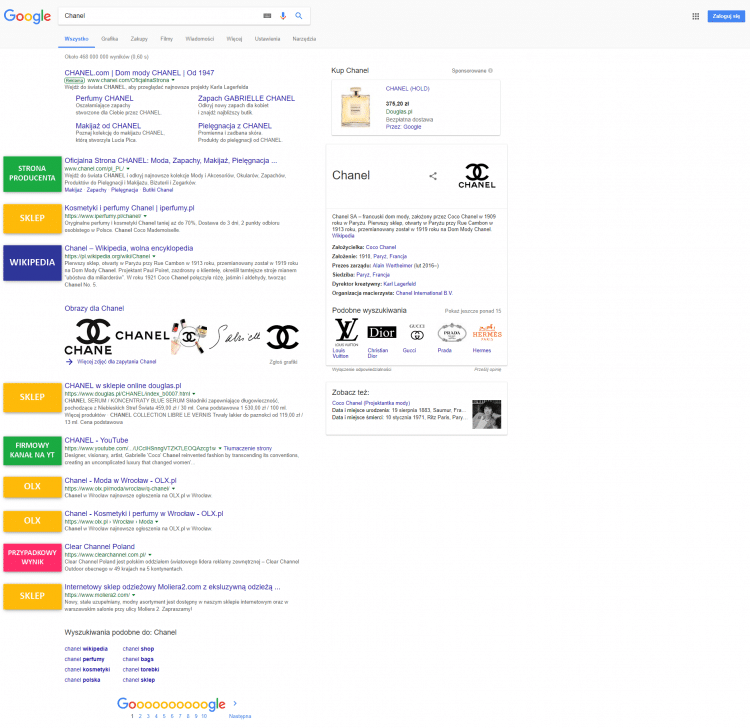Click the magnifier search icon
This screenshot has width=750, height=728.
coord(299,16)
